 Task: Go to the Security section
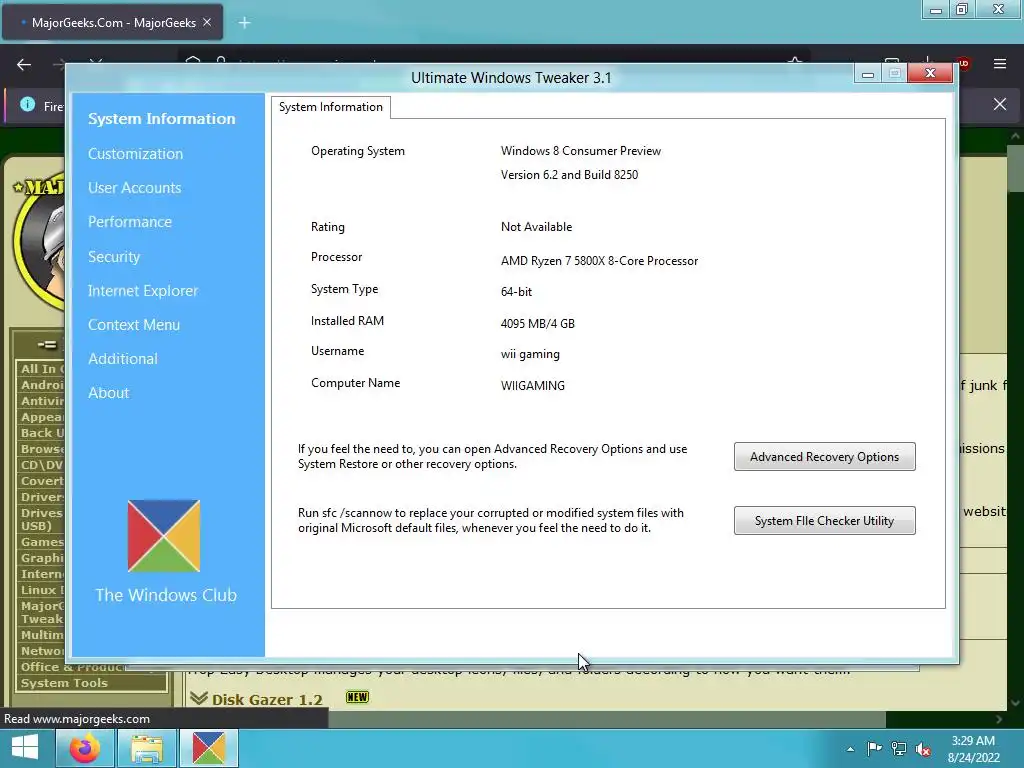tap(114, 257)
